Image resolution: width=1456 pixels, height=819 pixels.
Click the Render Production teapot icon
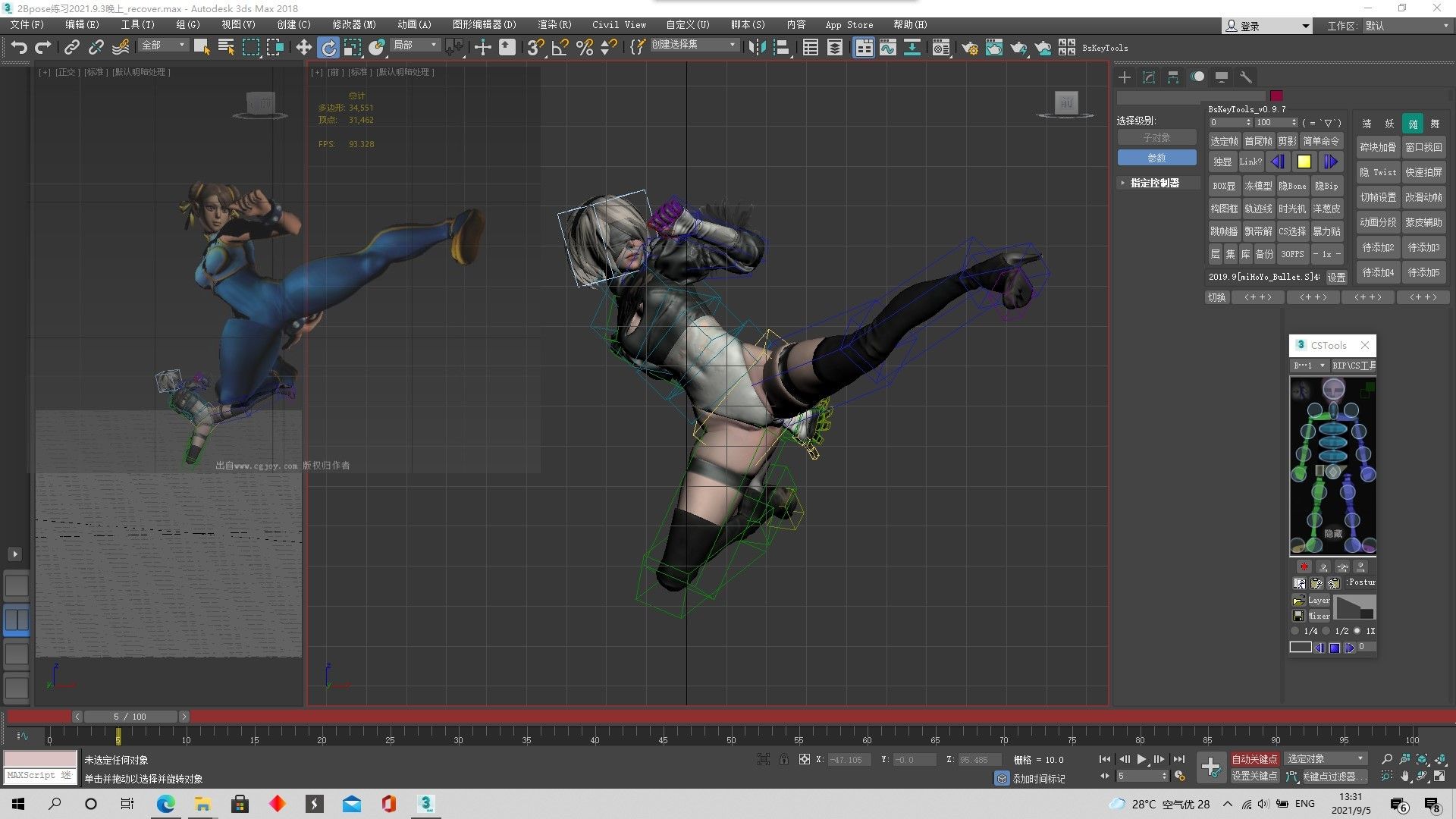[x=1018, y=47]
